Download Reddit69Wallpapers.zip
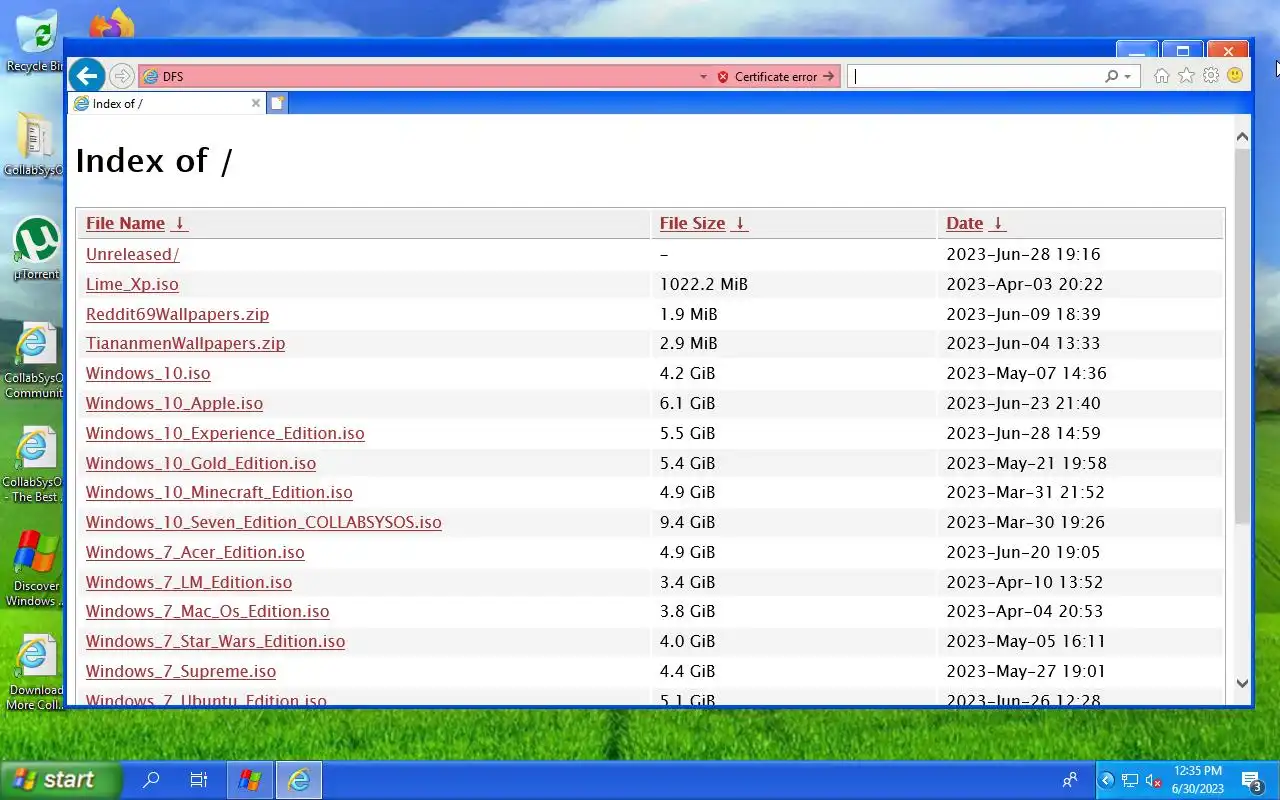 177,314
